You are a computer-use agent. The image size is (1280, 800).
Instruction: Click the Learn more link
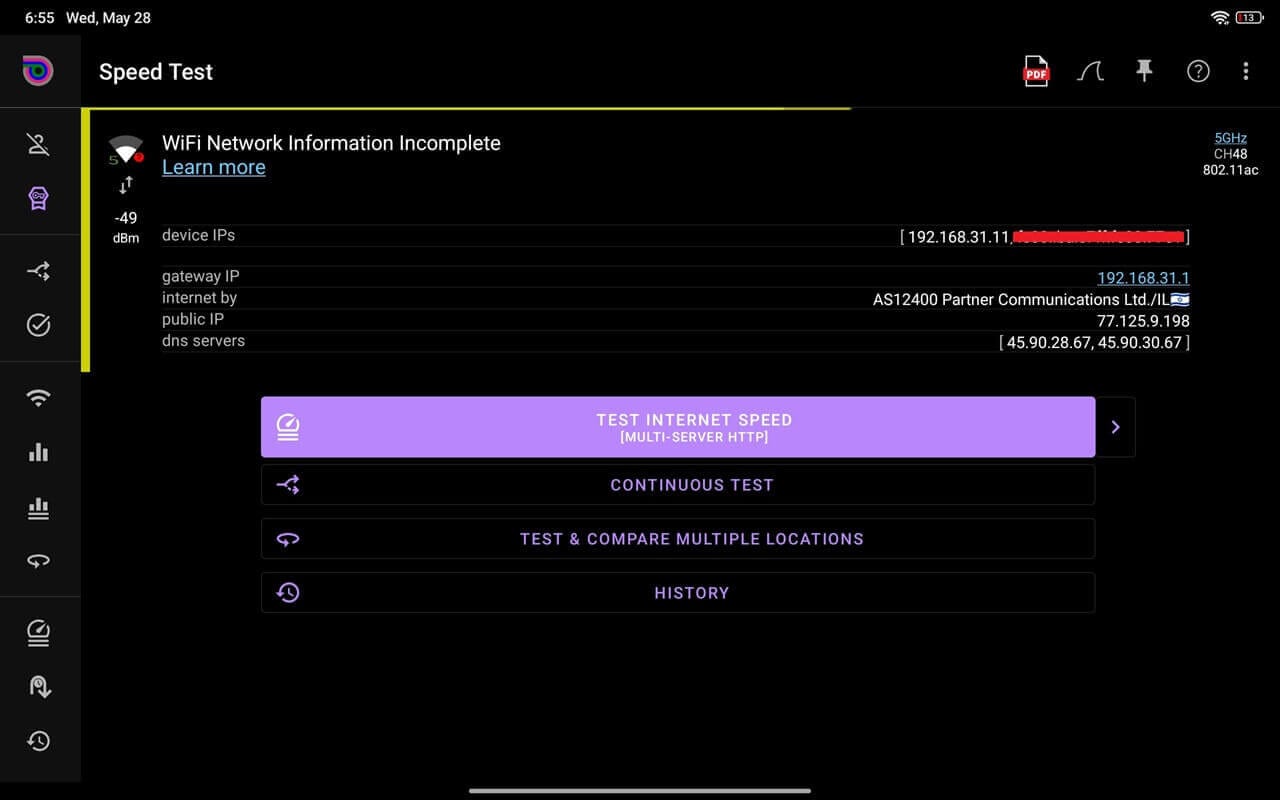(x=214, y=168)
